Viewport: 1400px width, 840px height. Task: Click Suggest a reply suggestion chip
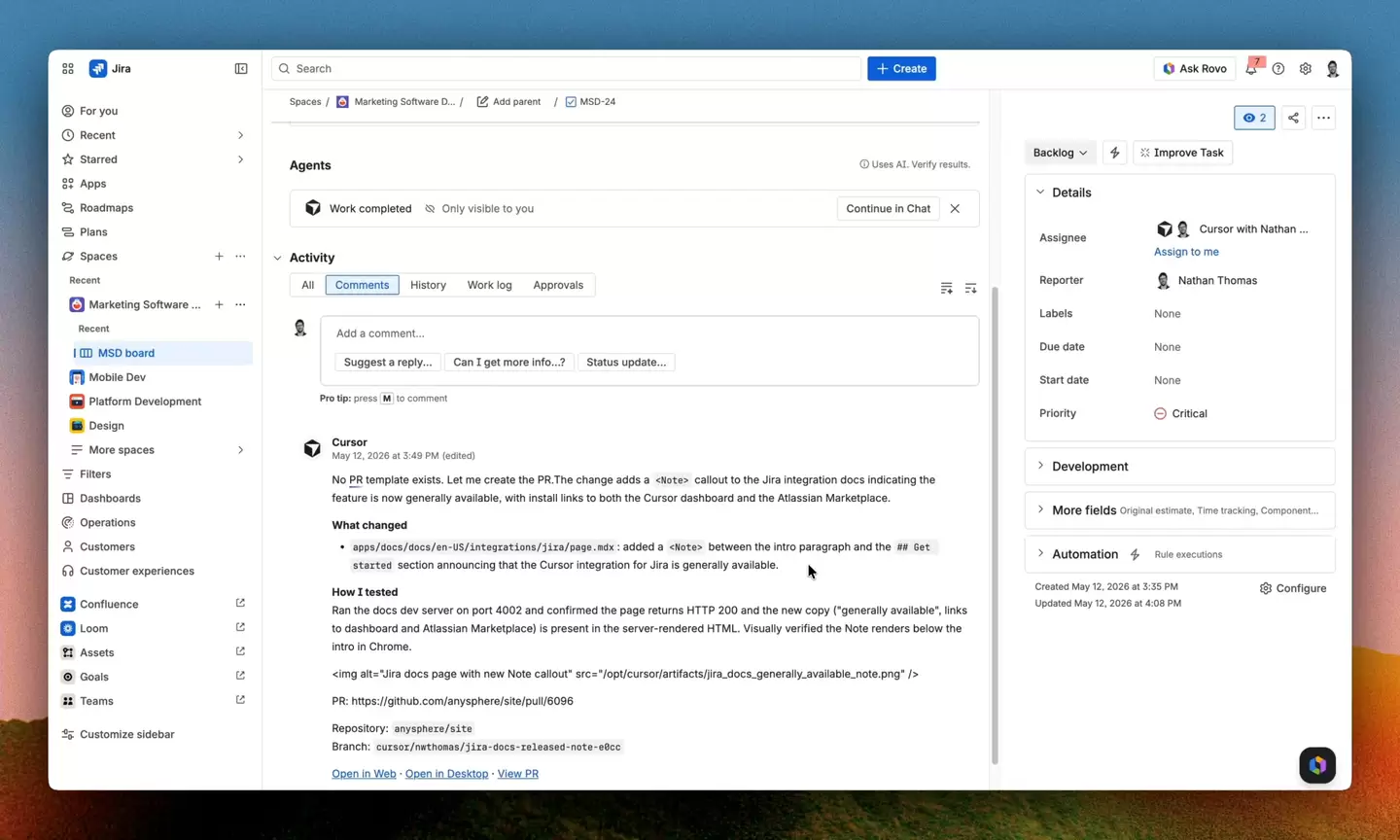(x=388, y=362)
